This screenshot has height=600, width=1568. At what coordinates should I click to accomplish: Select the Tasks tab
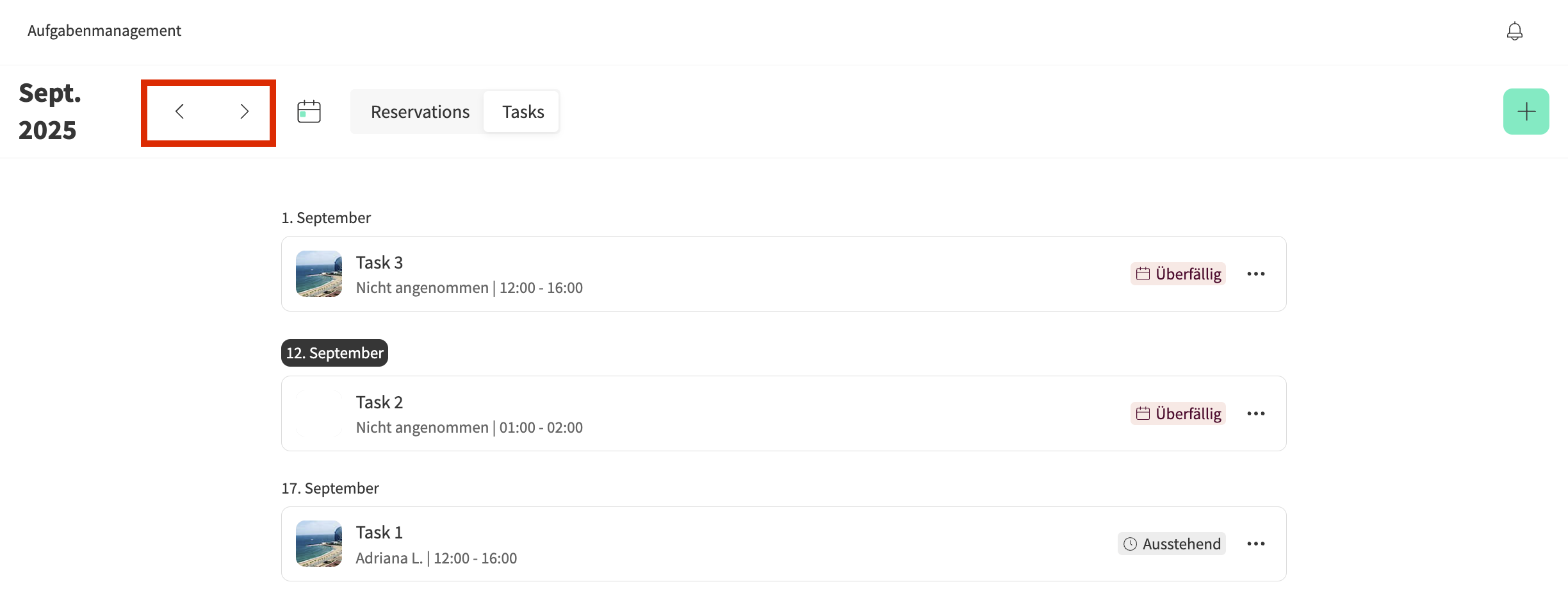tap(523, 112)
